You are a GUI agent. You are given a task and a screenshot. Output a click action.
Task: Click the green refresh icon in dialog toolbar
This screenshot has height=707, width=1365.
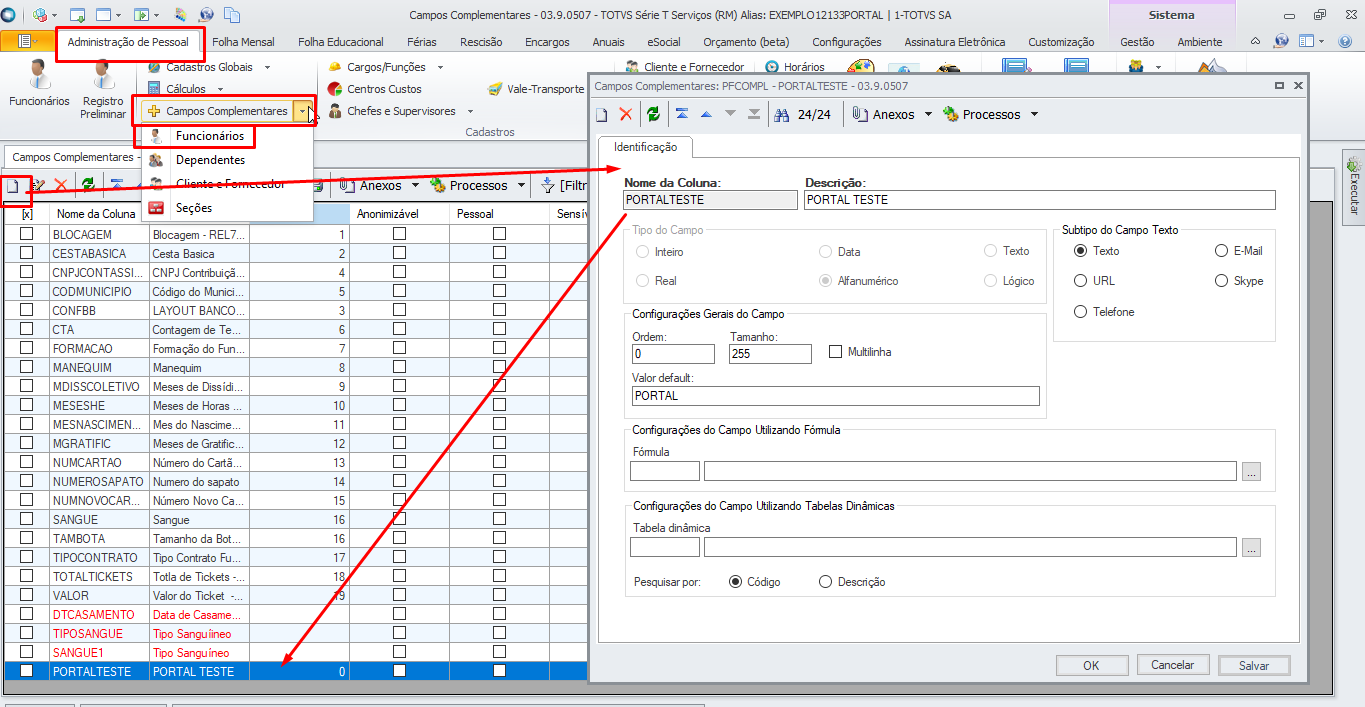[x=653, y=115]
